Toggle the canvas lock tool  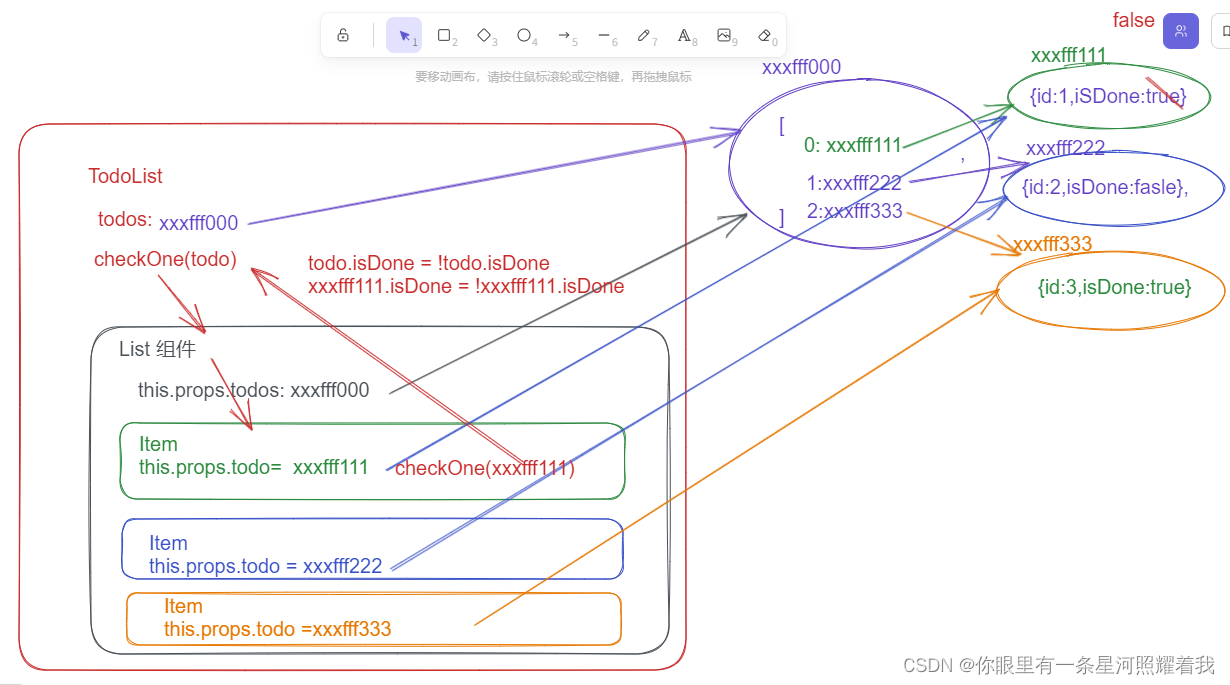click(x=343, y=35)
